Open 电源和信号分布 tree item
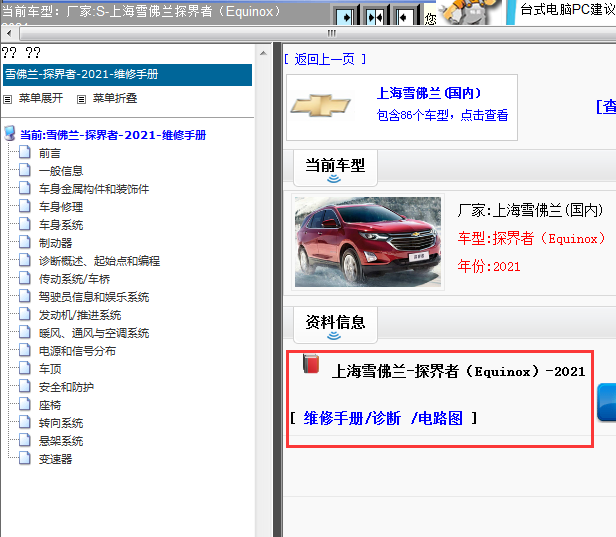Image resolution: width=616 pixels, height=537 pixels. (x=77, y=351)
